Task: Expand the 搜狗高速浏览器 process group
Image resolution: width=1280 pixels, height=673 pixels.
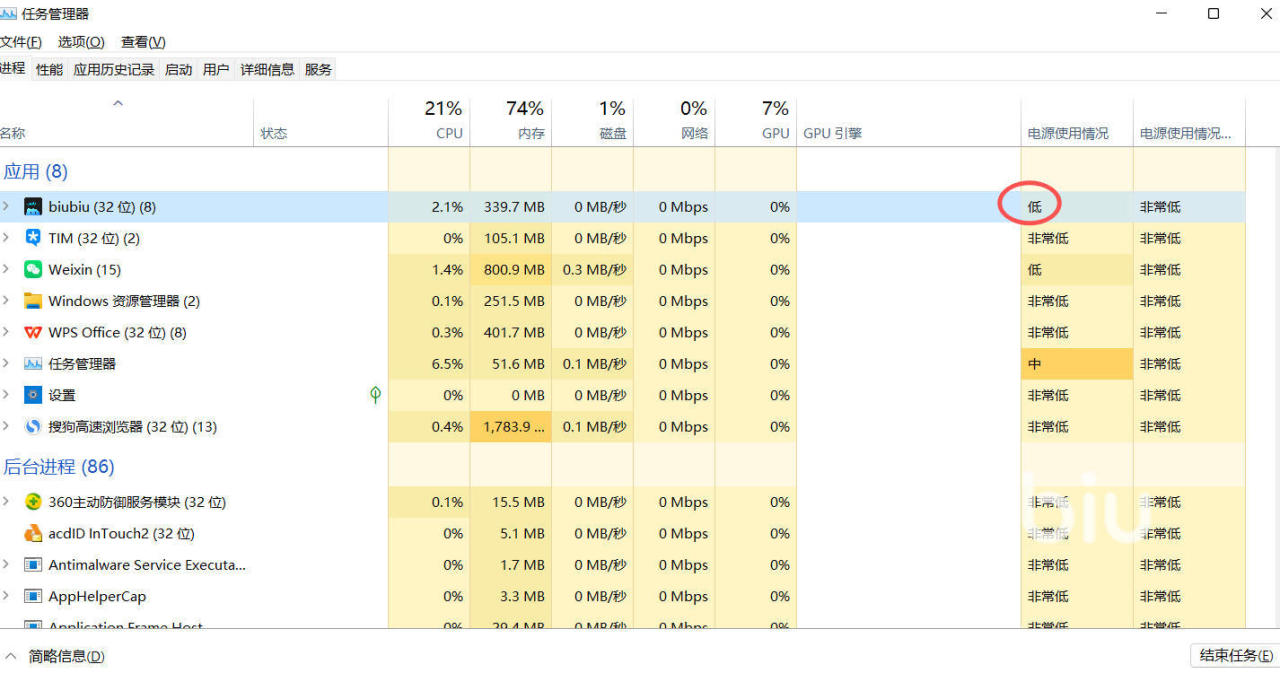Action: 6,427
